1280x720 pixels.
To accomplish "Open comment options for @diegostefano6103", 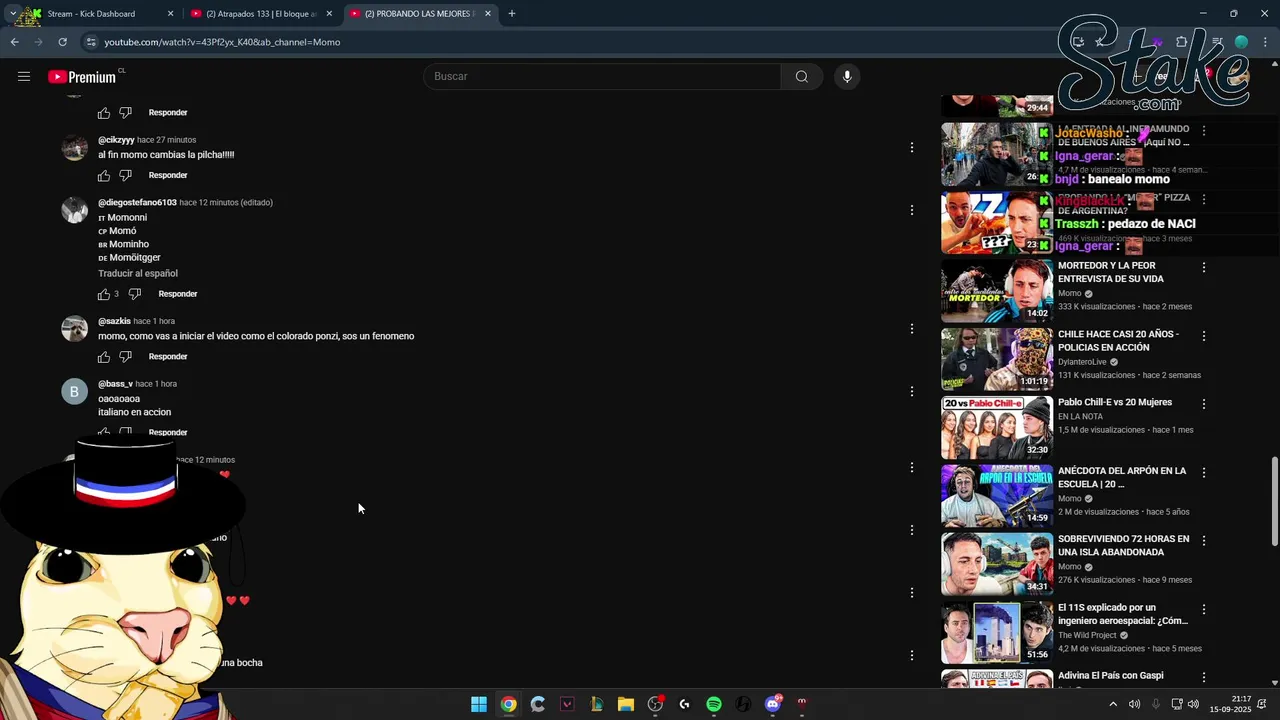I will (x=911, y=210).
